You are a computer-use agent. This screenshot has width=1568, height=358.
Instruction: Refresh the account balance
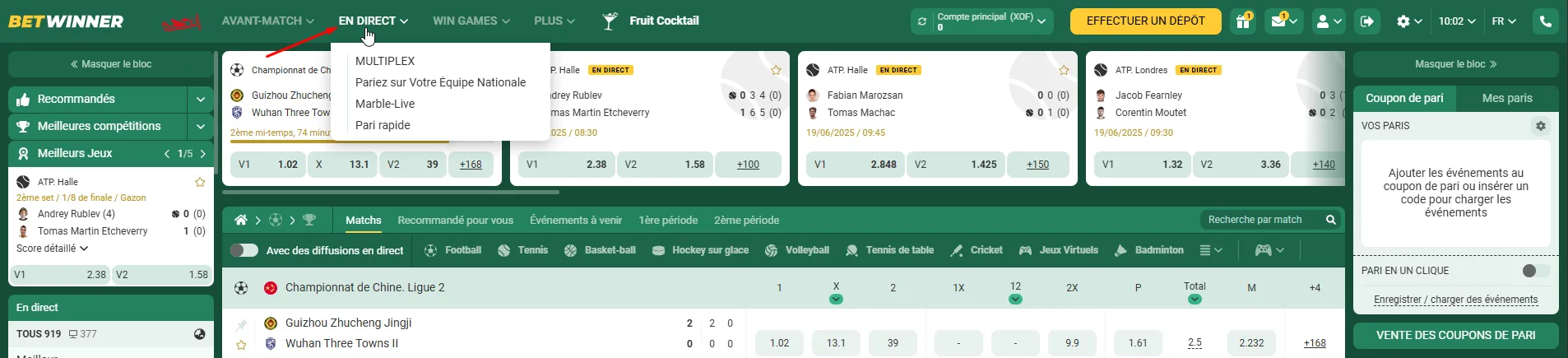[x=922, y=21]
